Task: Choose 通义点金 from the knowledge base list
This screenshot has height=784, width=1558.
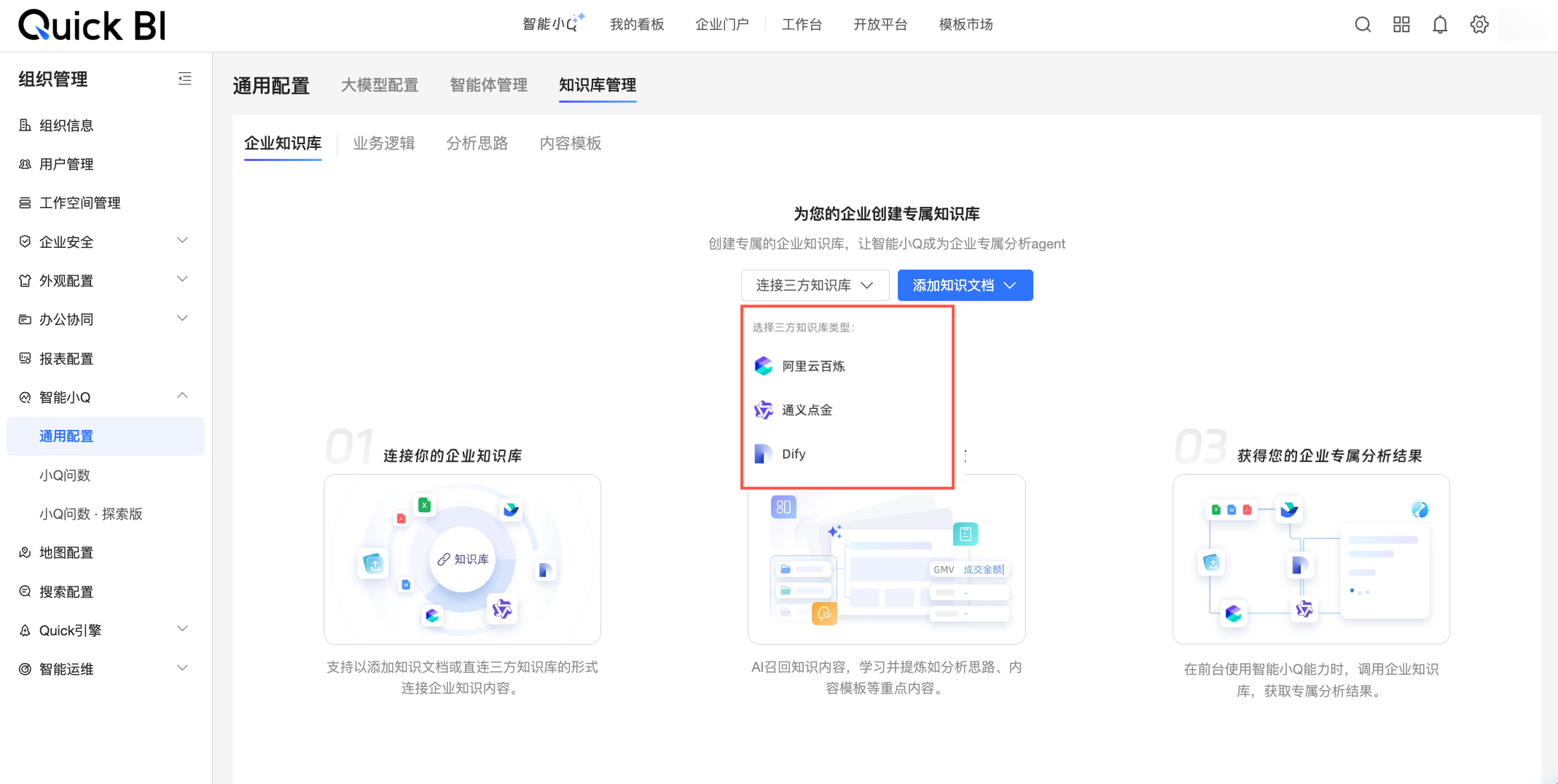Action: pos(847,410)
